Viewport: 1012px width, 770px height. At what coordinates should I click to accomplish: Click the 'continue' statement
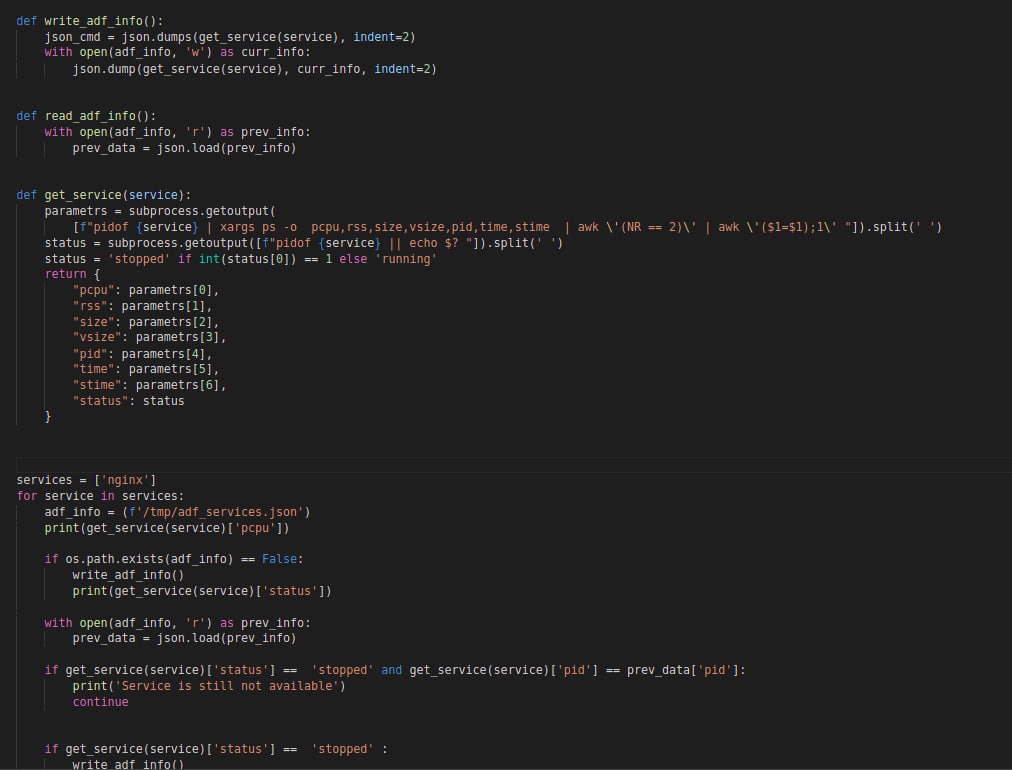(x=101, y=702)
